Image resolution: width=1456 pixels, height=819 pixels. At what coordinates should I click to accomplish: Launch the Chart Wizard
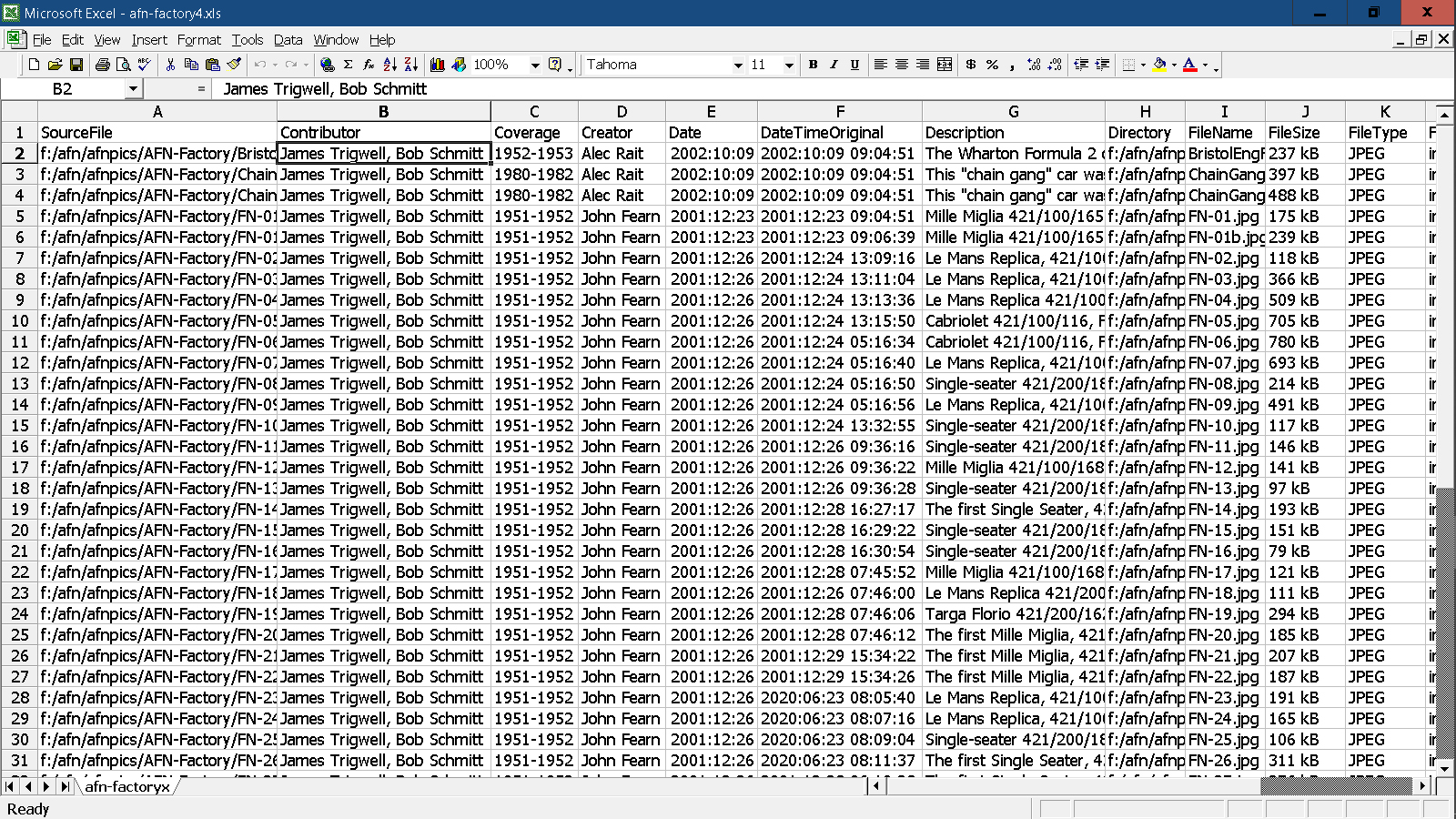point(438,65)
